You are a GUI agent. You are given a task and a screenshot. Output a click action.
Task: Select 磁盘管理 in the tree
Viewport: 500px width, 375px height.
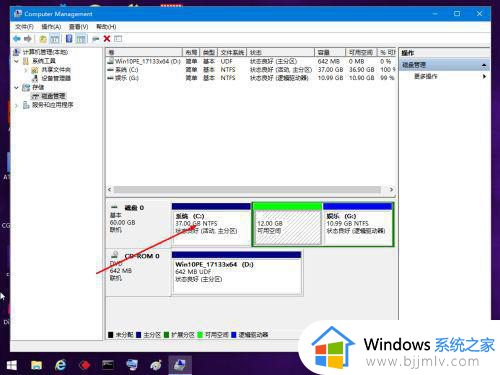point(53,96)
